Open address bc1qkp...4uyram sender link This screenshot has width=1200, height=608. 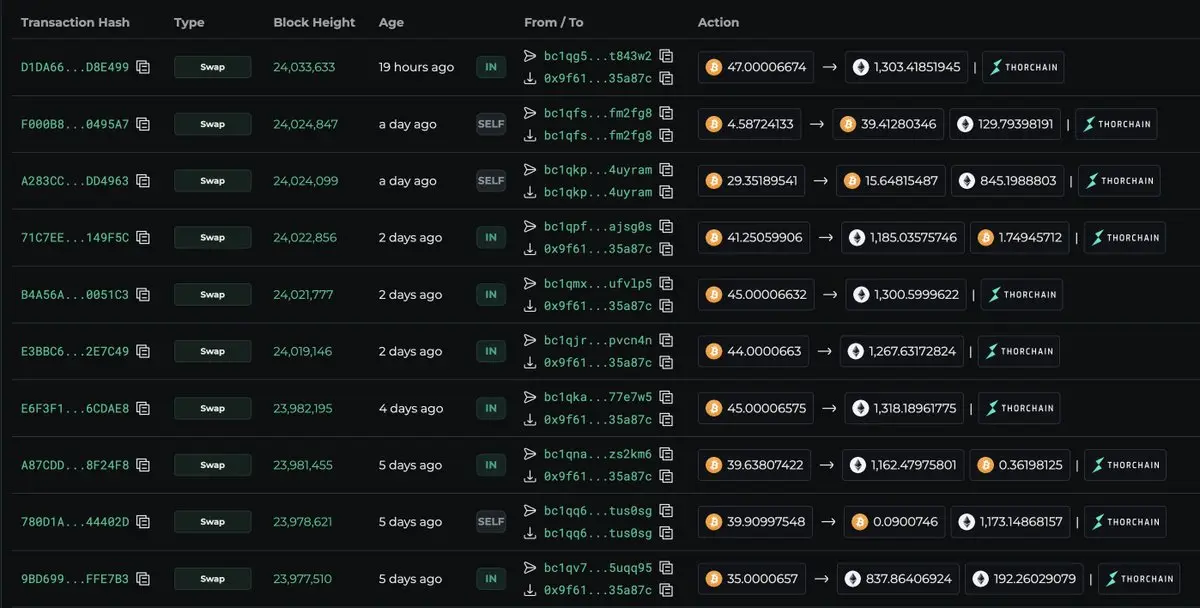click(598, 170)
